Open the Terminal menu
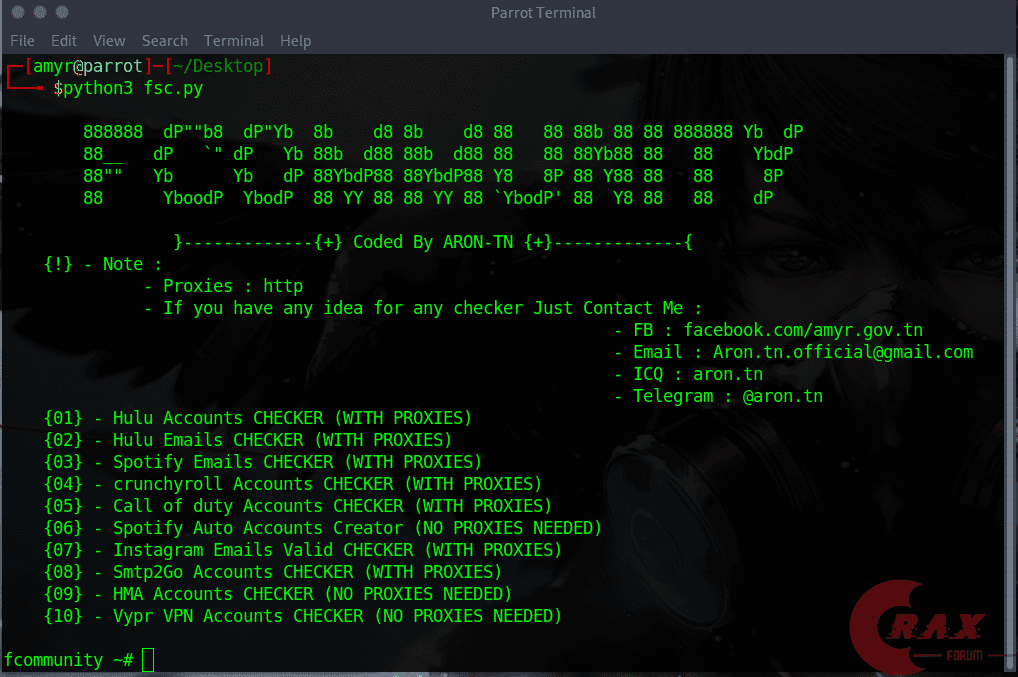 pos(234,41)
